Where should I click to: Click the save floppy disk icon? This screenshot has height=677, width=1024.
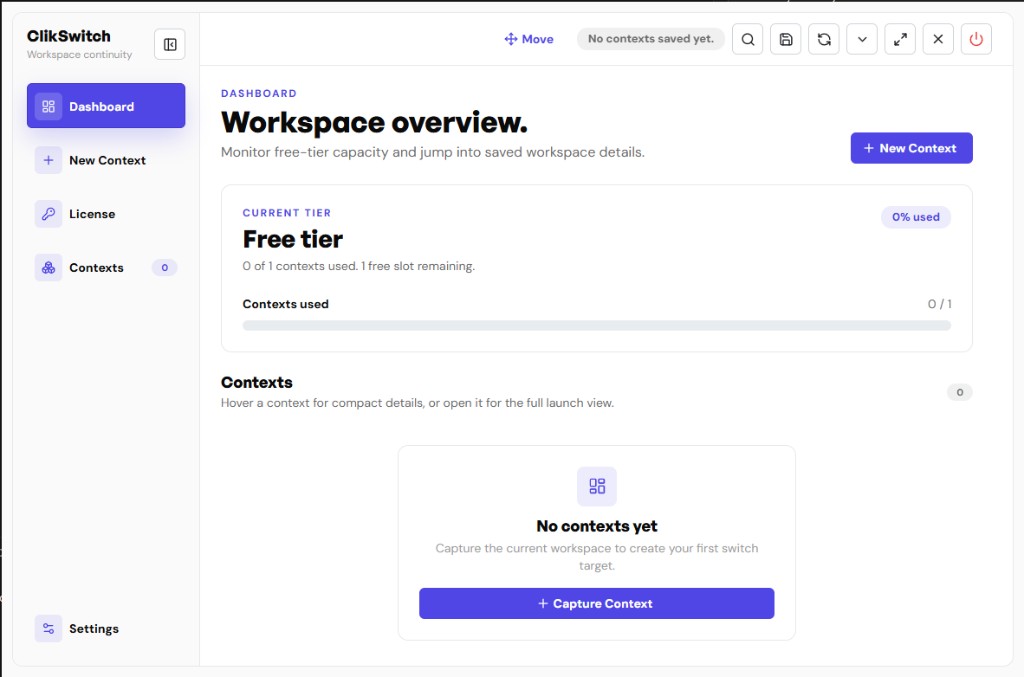click(786, 39)
